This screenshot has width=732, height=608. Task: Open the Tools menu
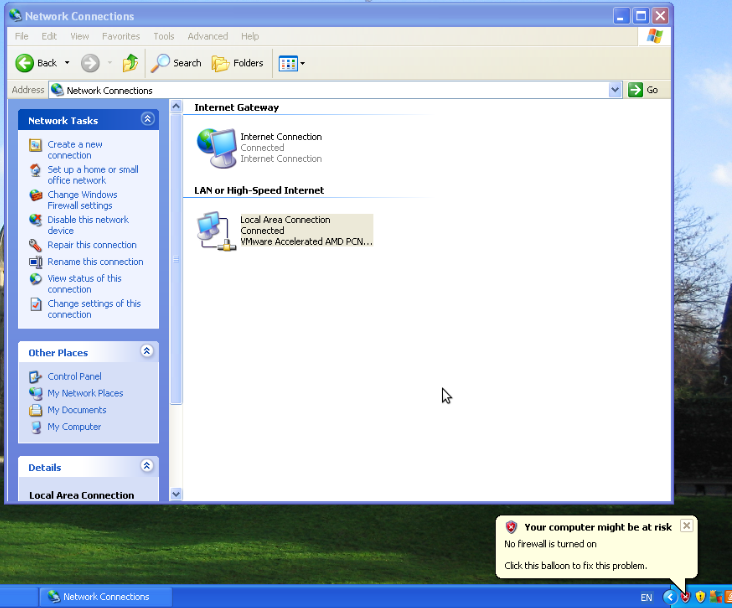point(163,36)
